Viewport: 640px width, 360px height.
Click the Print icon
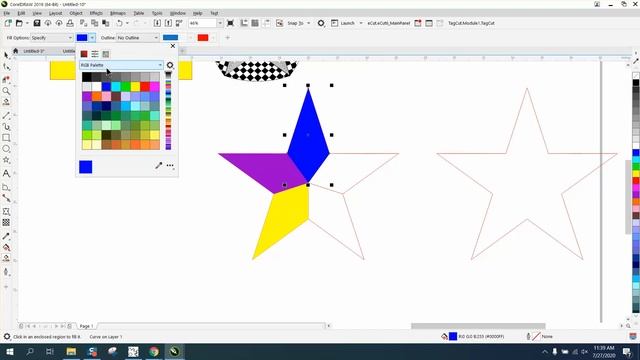[70, 23]
